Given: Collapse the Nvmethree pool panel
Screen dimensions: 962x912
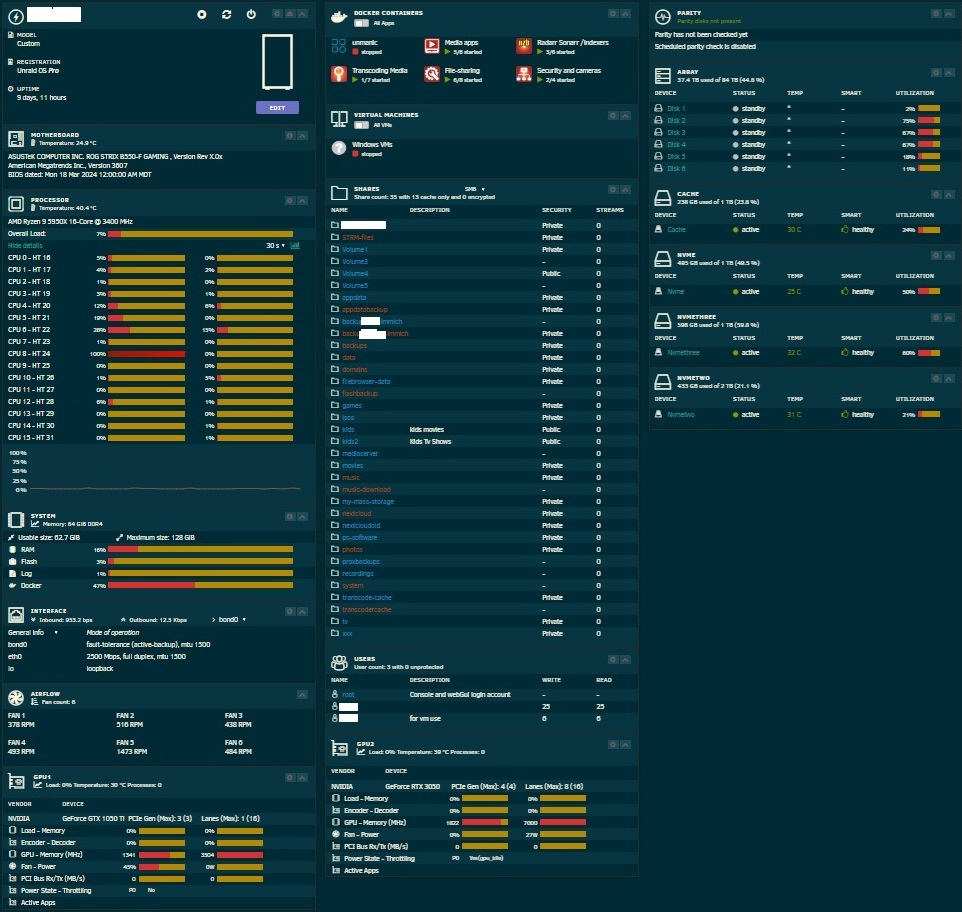Looking at the screenshot, I should point(949,318).
